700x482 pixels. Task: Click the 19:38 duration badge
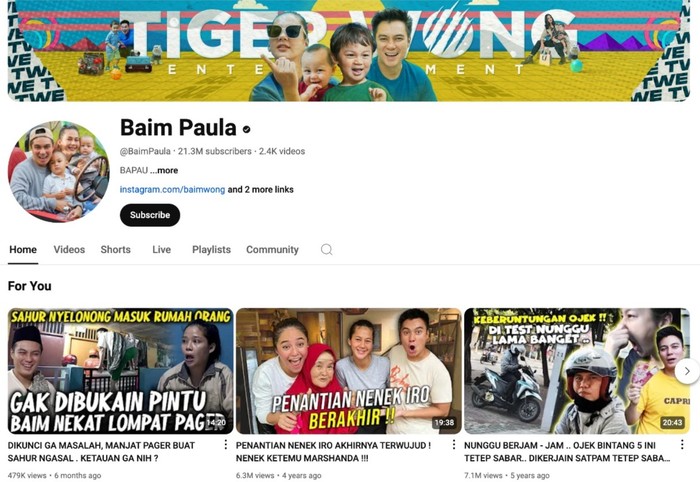tap(445, 423)
